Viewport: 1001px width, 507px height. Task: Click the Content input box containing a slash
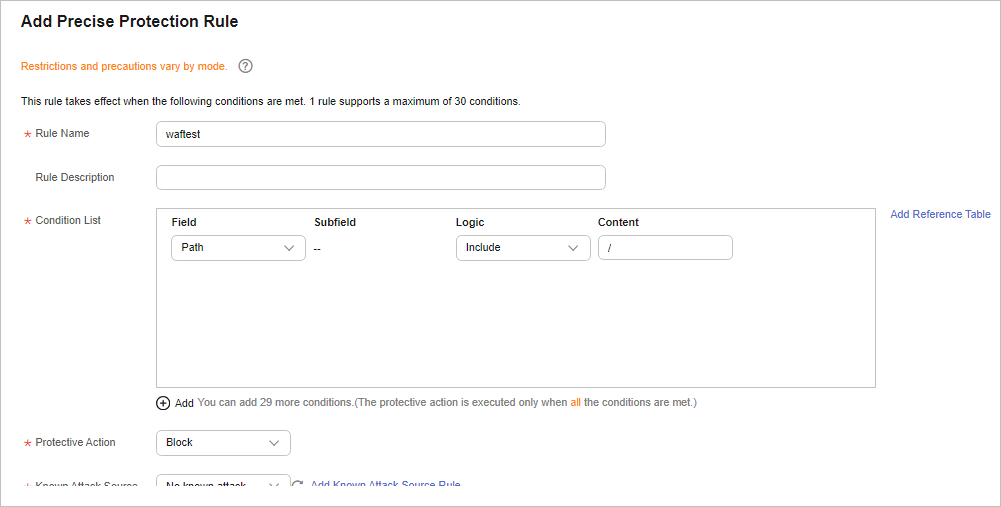click(665, 248)
